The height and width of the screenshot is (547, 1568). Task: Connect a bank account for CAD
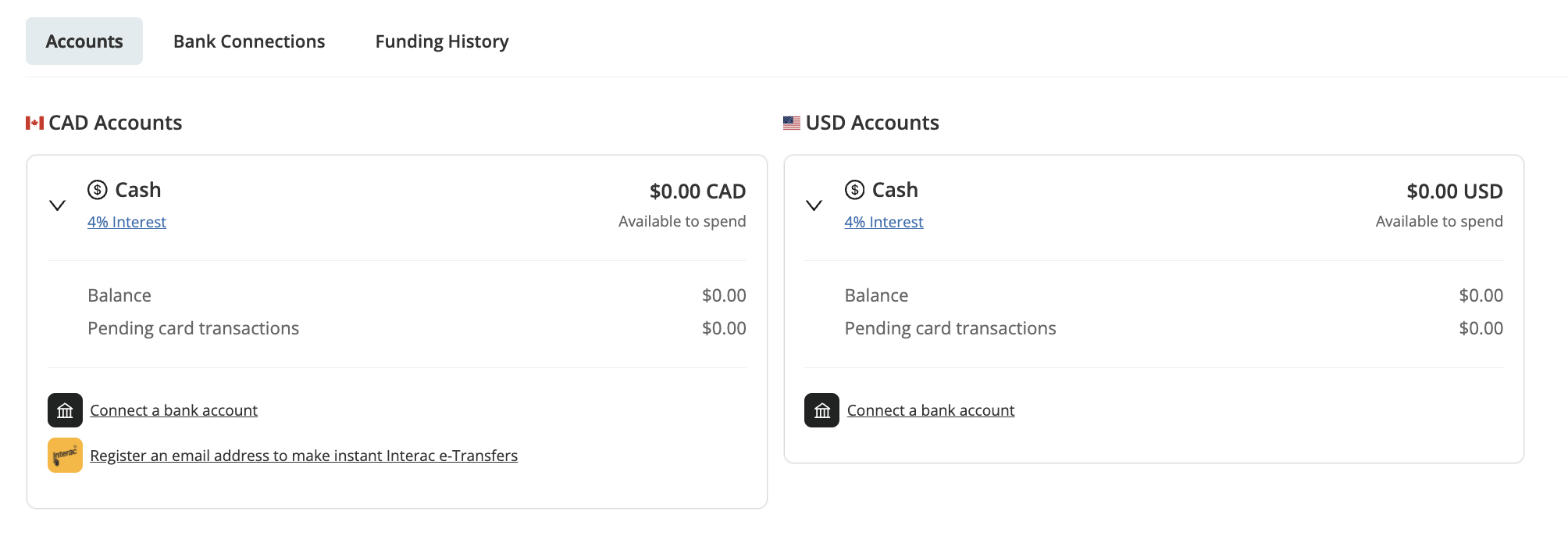(x=173, y=410)
